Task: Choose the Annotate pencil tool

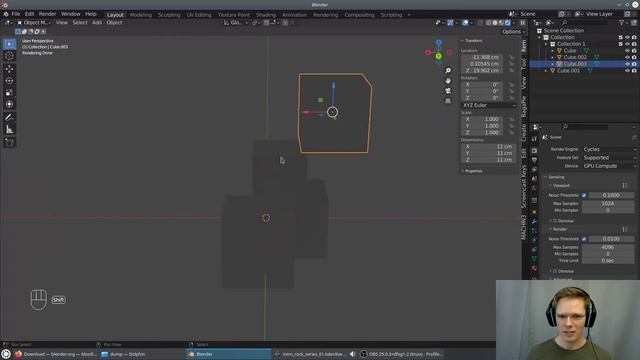Action: click(9, 118)
